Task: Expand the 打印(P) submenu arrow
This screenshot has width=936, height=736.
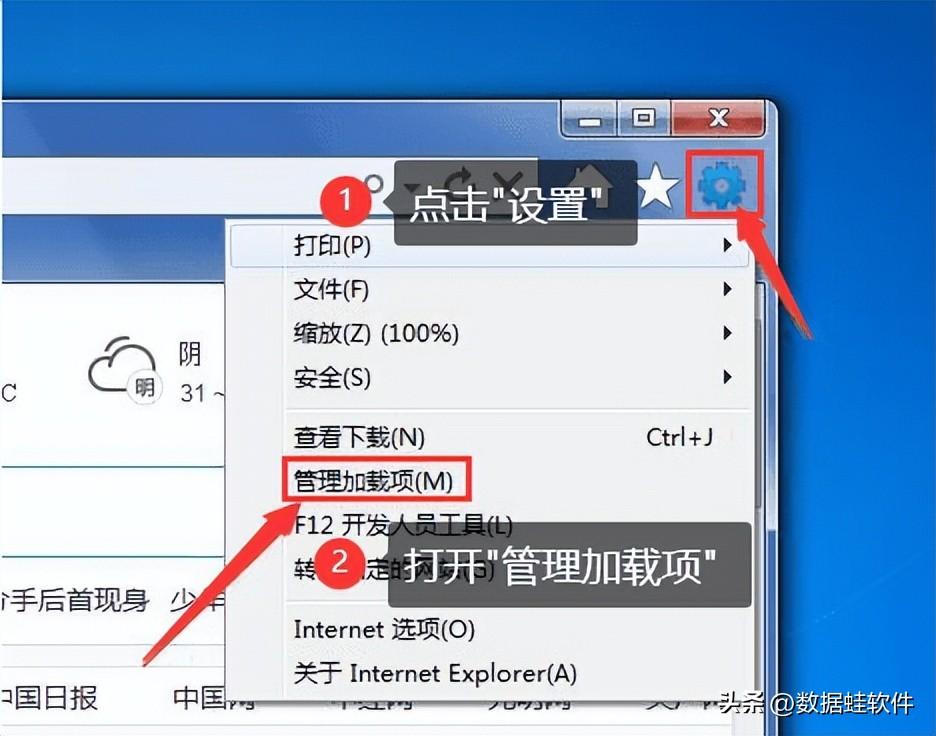Action: tap(727, 245)
